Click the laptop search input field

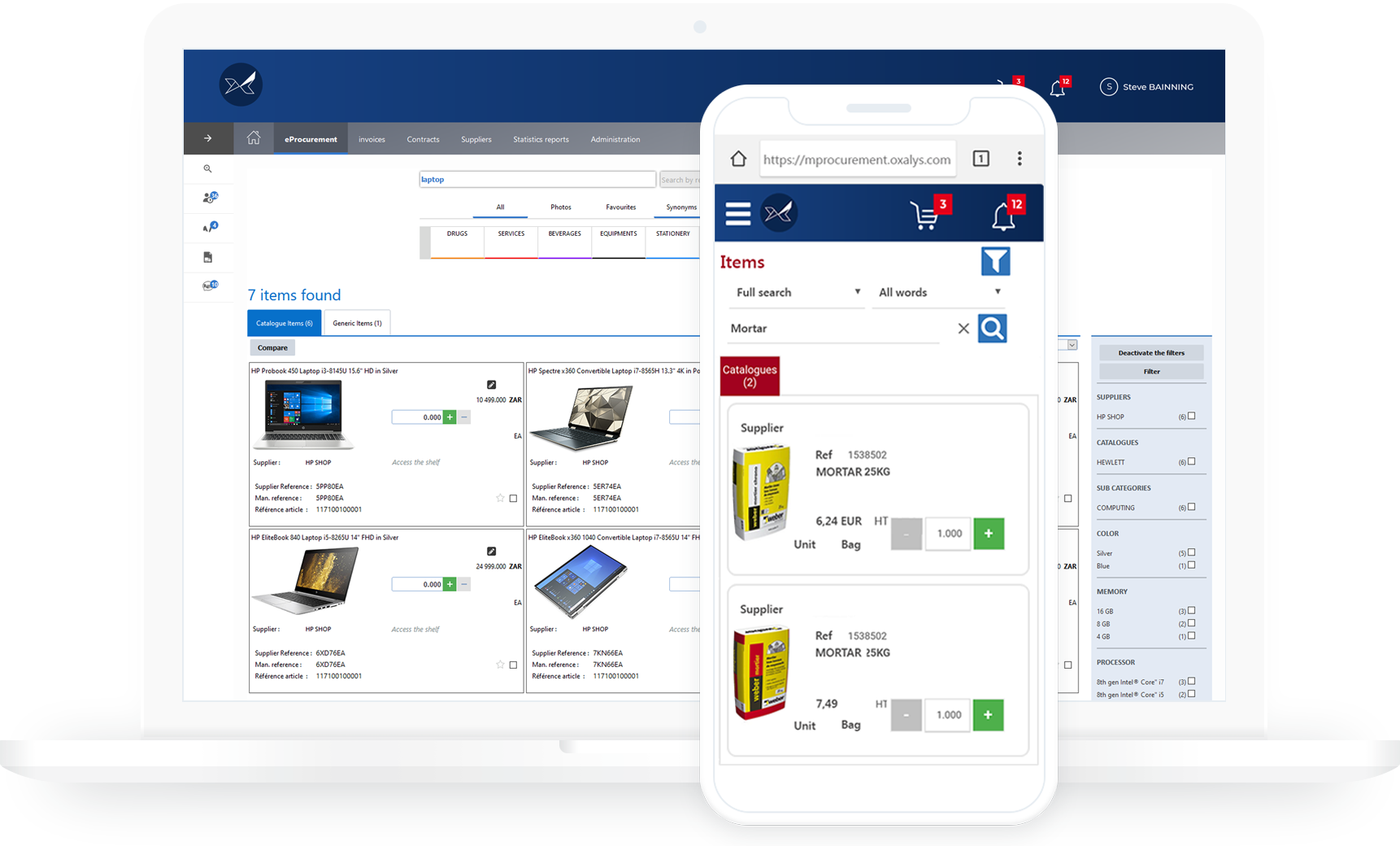tap(537, 179)
